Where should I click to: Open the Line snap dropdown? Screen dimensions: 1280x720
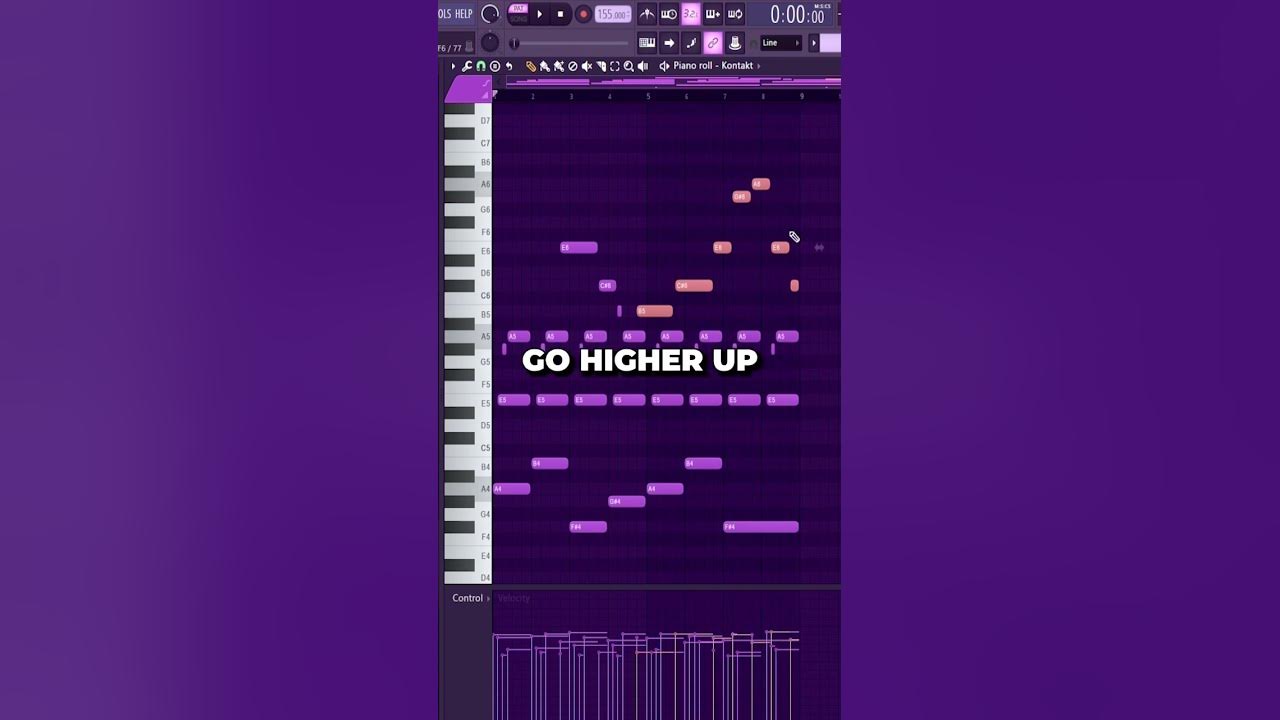point(781,43)
